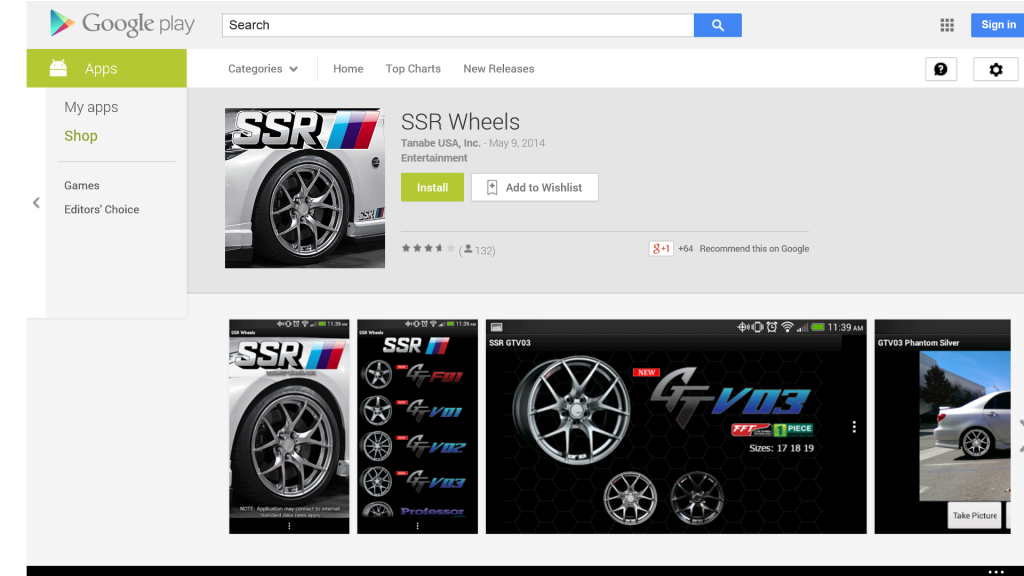Viewport: 1024px width, 576px height.
Task: Open the GTV03 Phantom Silver screenshot
Action: tap(941, 427)
